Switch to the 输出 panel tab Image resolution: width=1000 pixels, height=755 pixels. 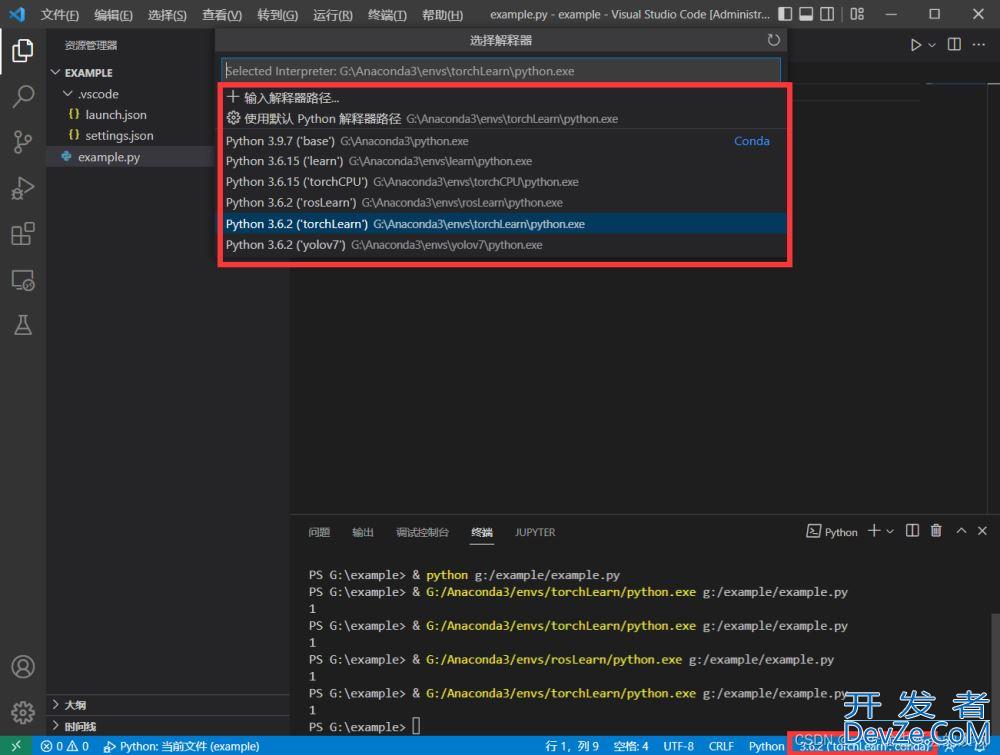click(363, 532)
